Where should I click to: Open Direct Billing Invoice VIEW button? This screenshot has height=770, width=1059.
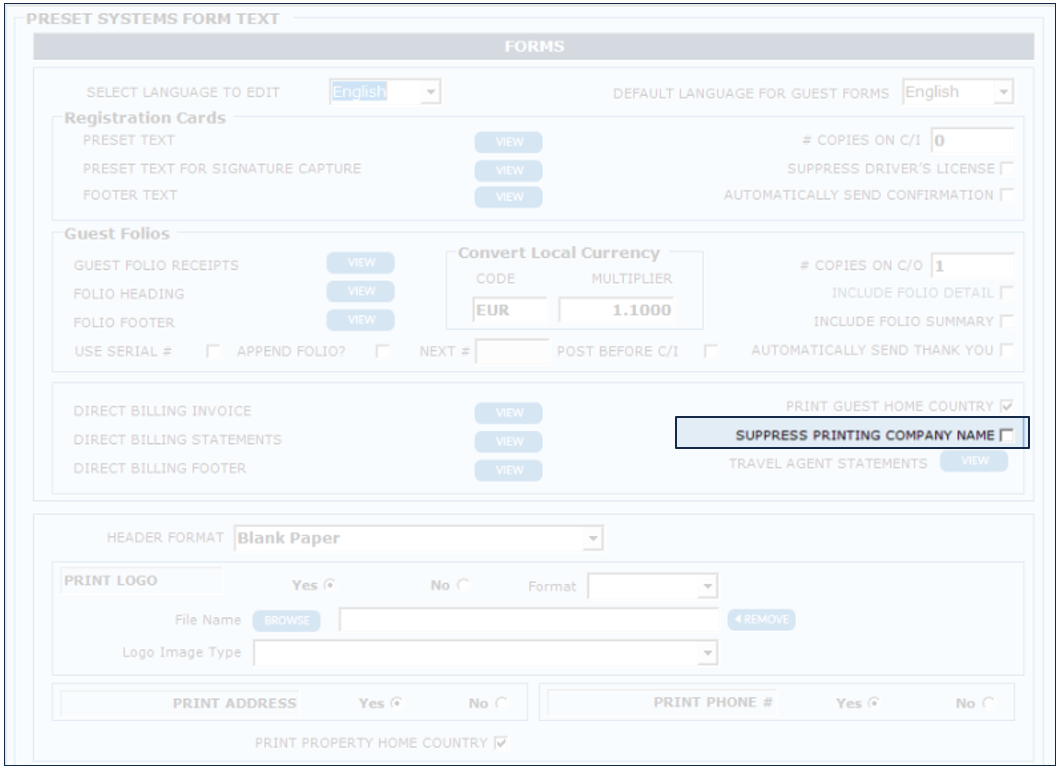pos(508,412)
